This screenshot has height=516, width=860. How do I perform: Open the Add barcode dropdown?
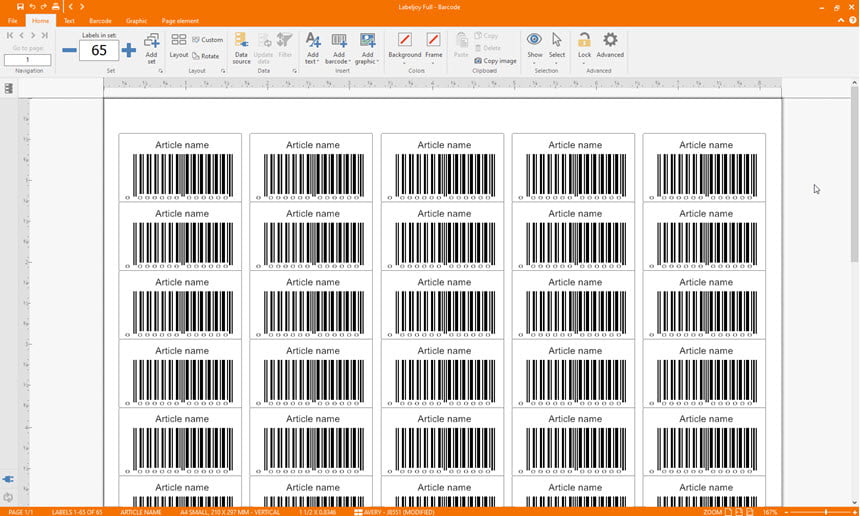[339, 48]
